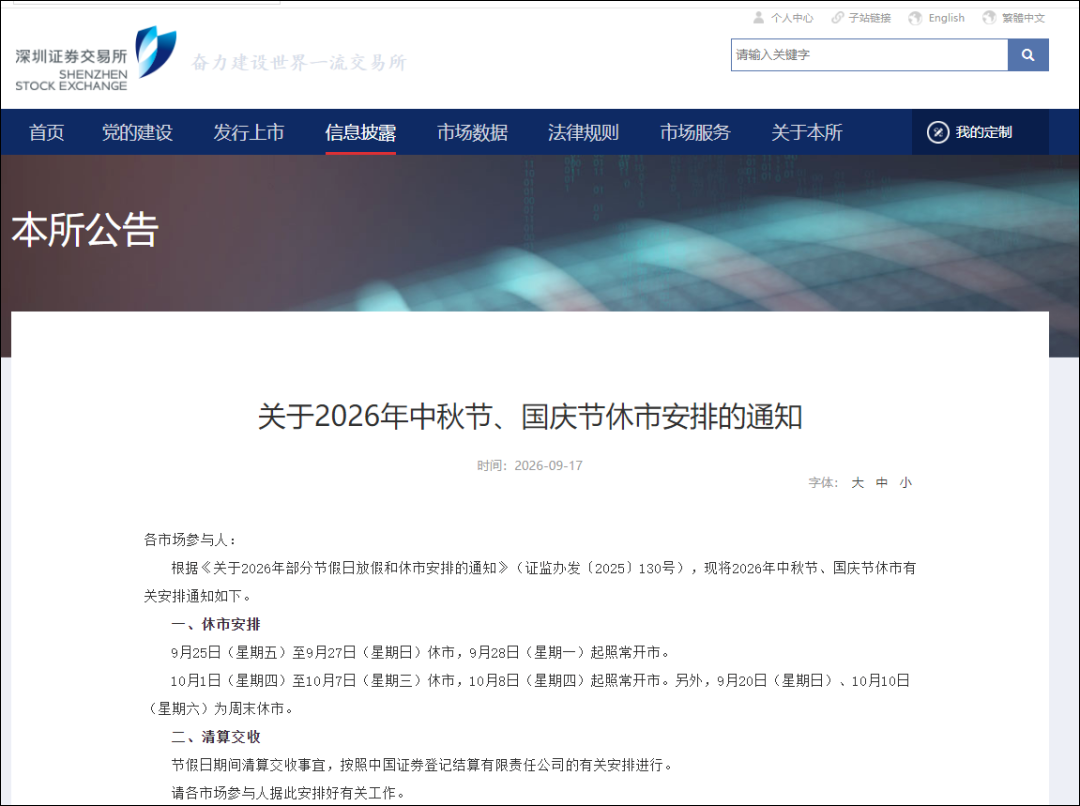
Task: Click the 二、清算交收 section heading
Action: click(x=216, y=736)
